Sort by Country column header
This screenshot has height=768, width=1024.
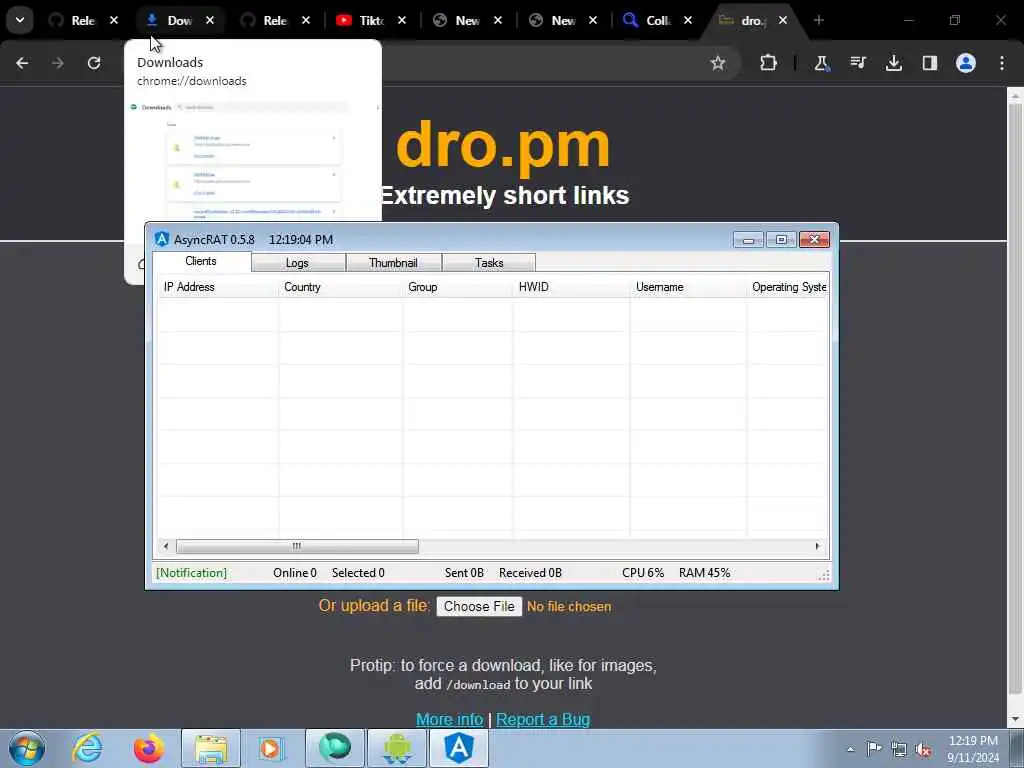pos(341,287)
